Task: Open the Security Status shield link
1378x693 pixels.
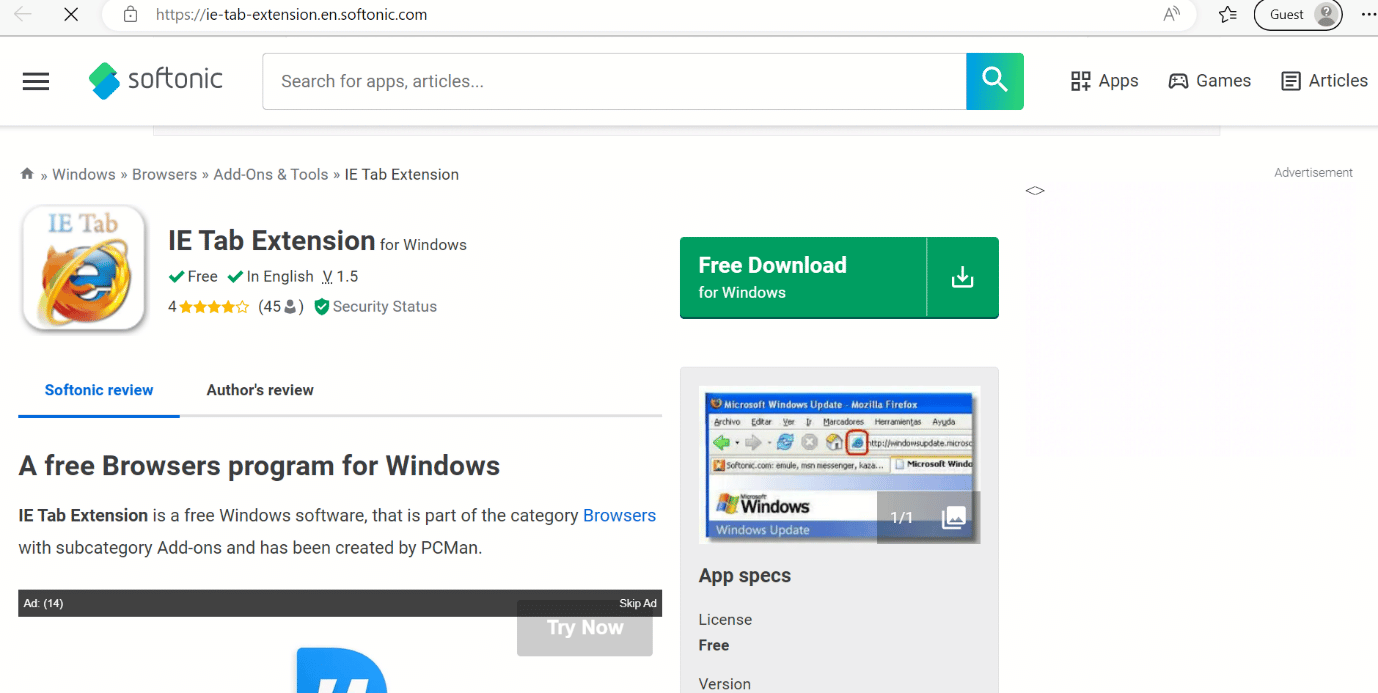Action: (x=375, y=307)
